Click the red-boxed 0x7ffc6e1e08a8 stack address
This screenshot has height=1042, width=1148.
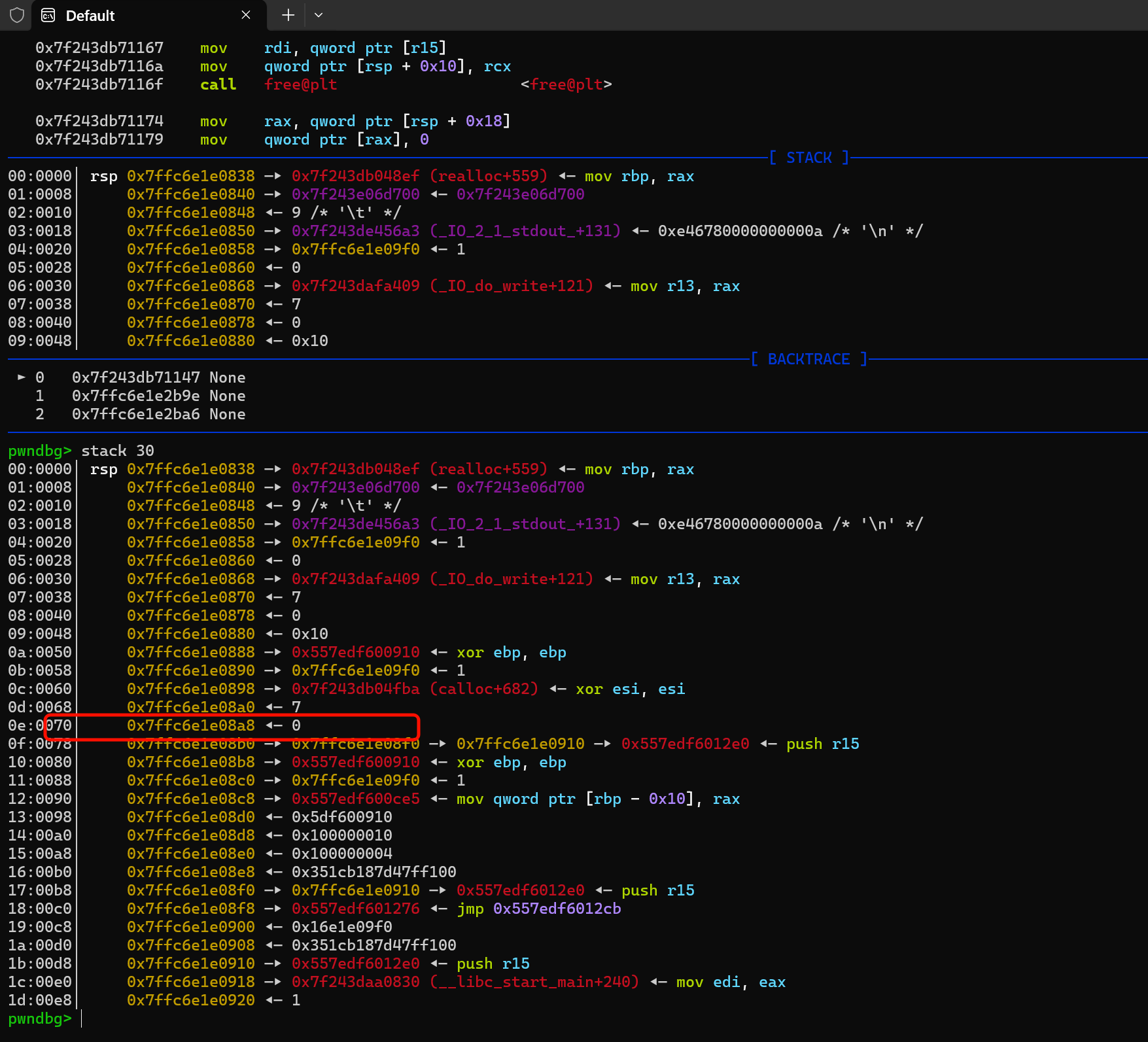coord(191,725)
